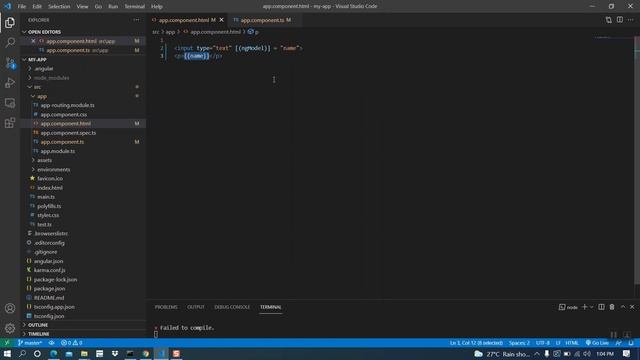Open the Manage gear icon
The image size is (640, 360).
coord(10,328)
